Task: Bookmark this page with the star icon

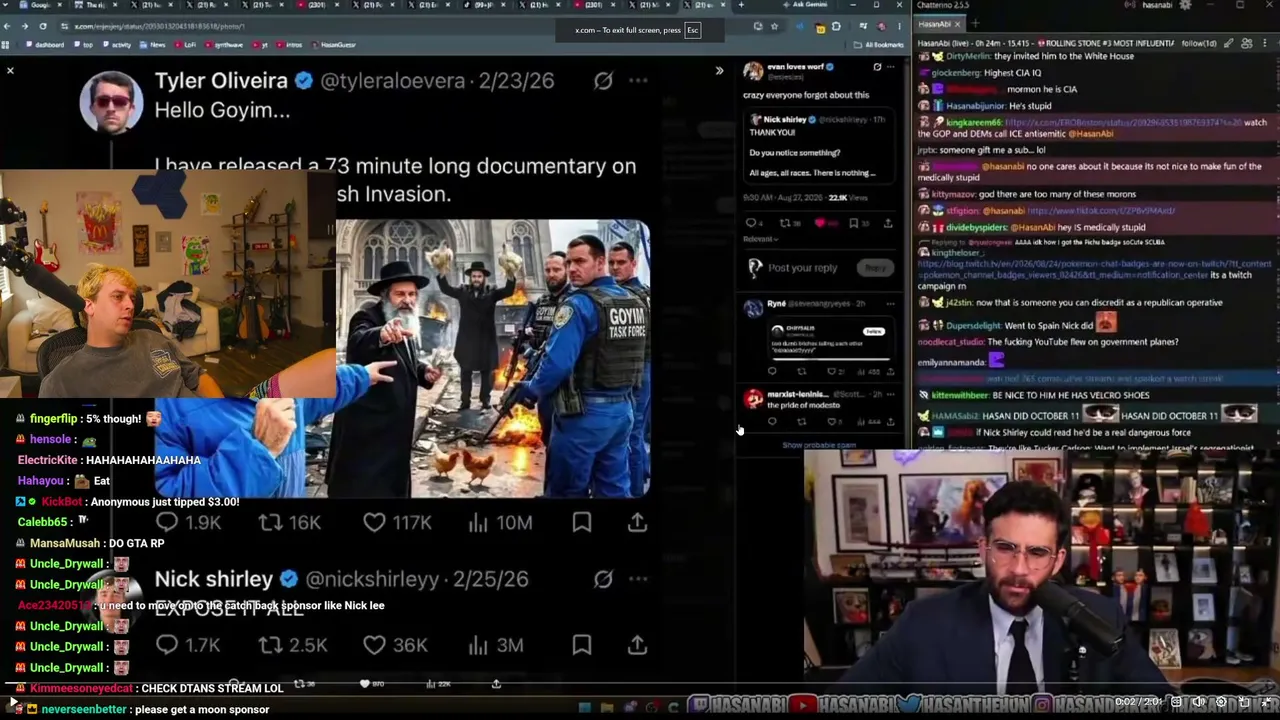Action: [x=774, y=26]
